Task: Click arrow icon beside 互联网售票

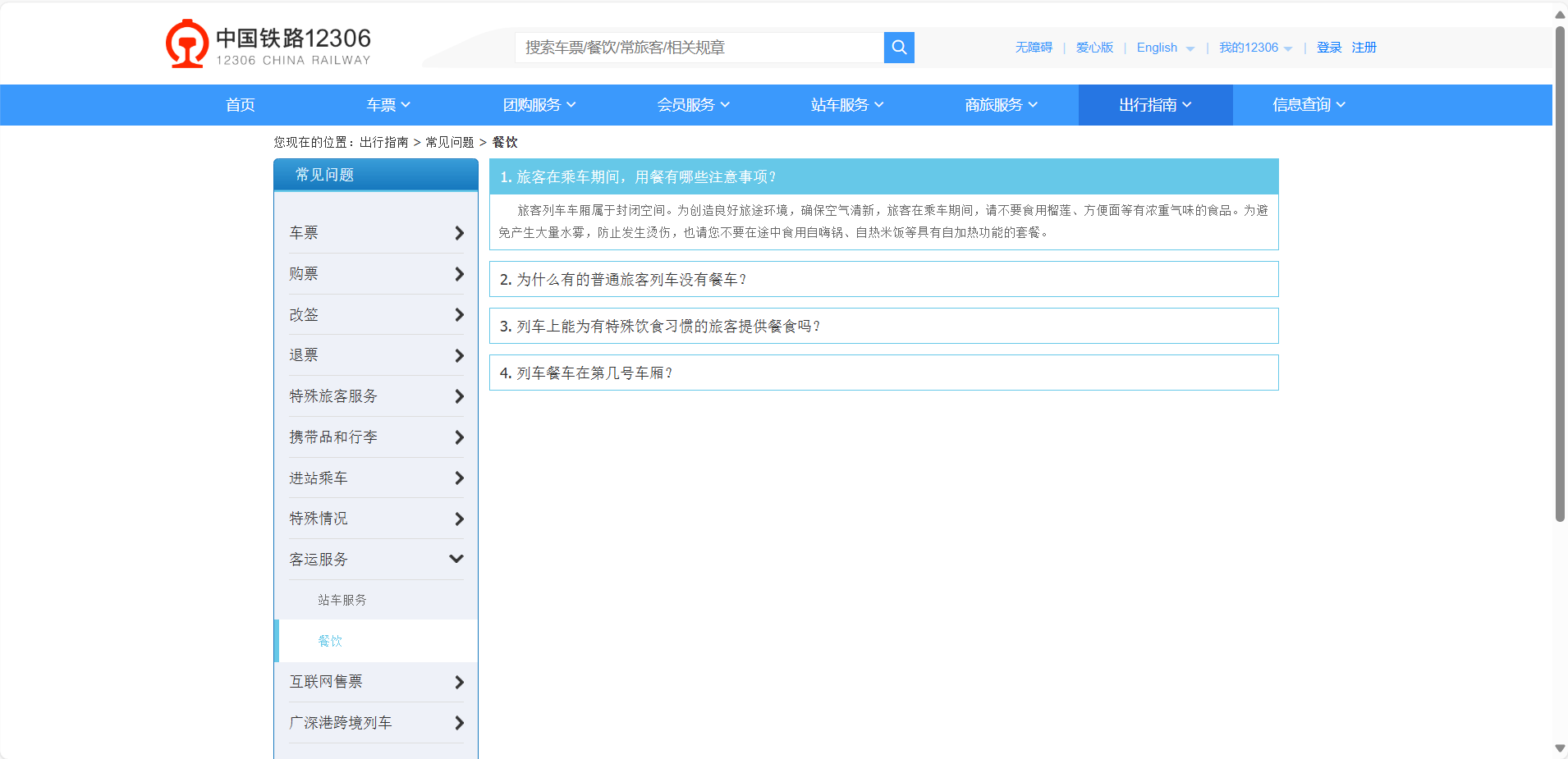Action: (459, 682)
